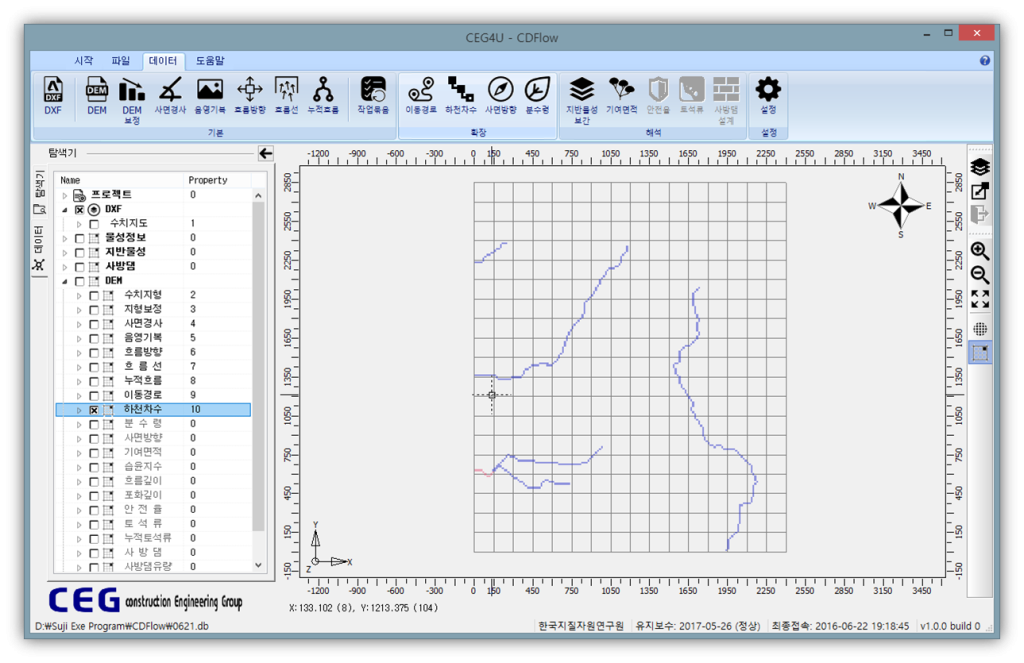Expand the 프로젝트 tree node
This screenshot has height=663, width=1024.
[x=65, y=195]
